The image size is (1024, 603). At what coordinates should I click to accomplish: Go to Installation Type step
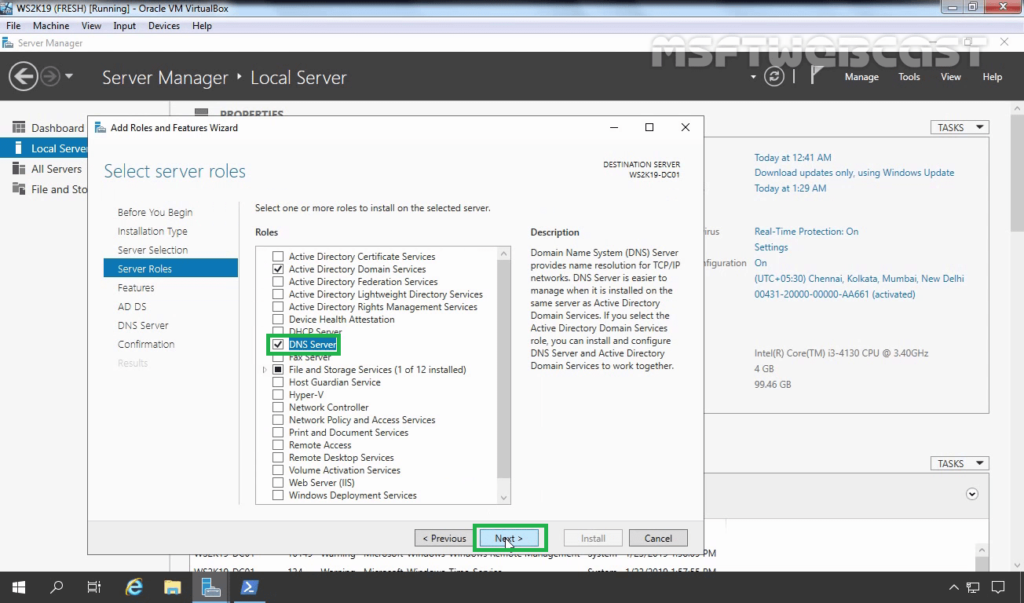[152, 231]
